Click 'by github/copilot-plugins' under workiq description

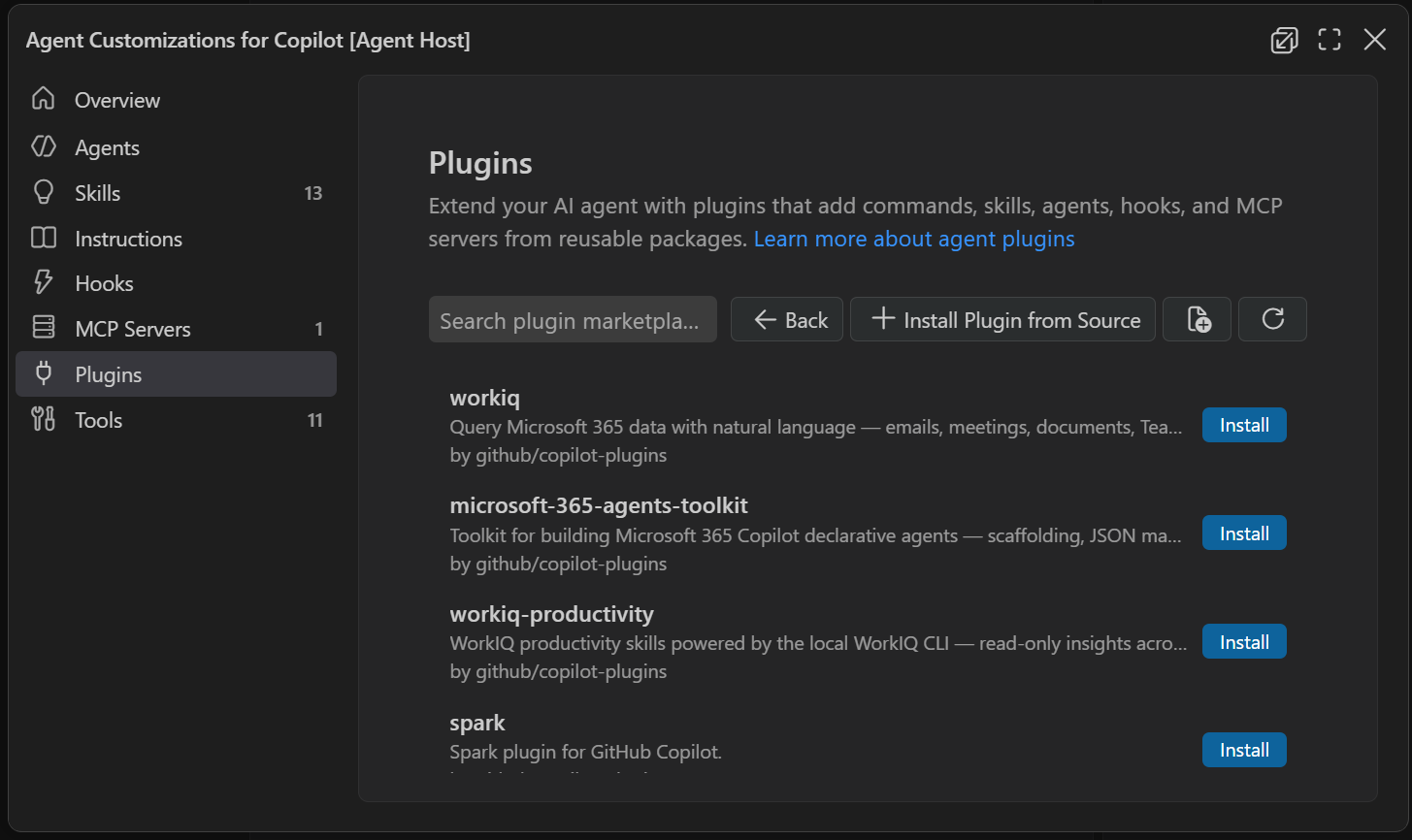pos(558,455)
